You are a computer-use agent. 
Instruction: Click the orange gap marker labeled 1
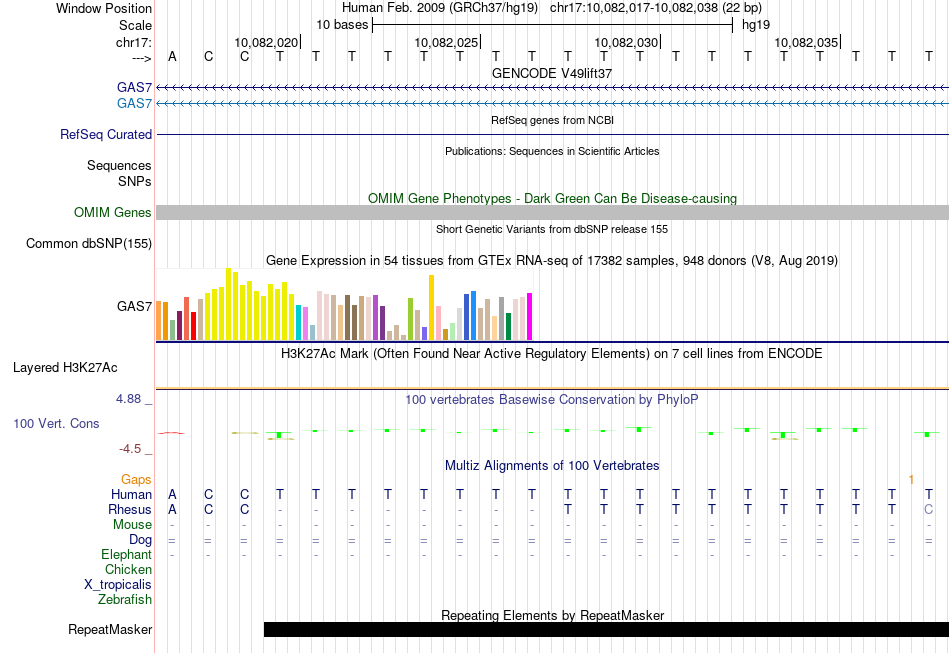point(911,480)
